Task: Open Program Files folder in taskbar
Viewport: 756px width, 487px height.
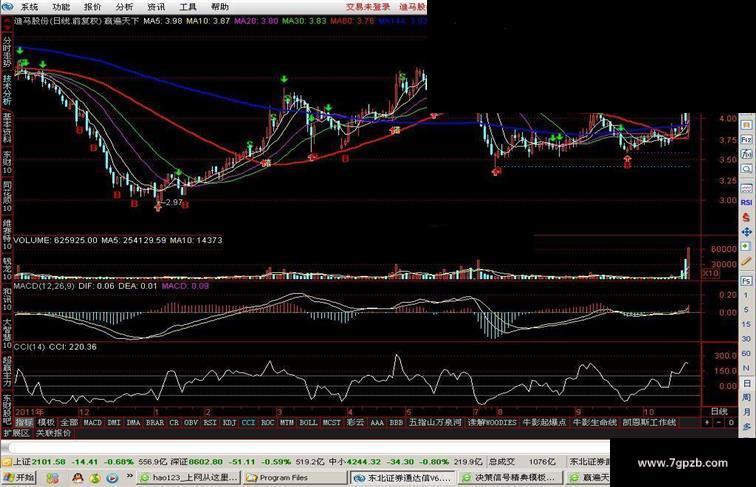Action: click(x=295, y=477)
